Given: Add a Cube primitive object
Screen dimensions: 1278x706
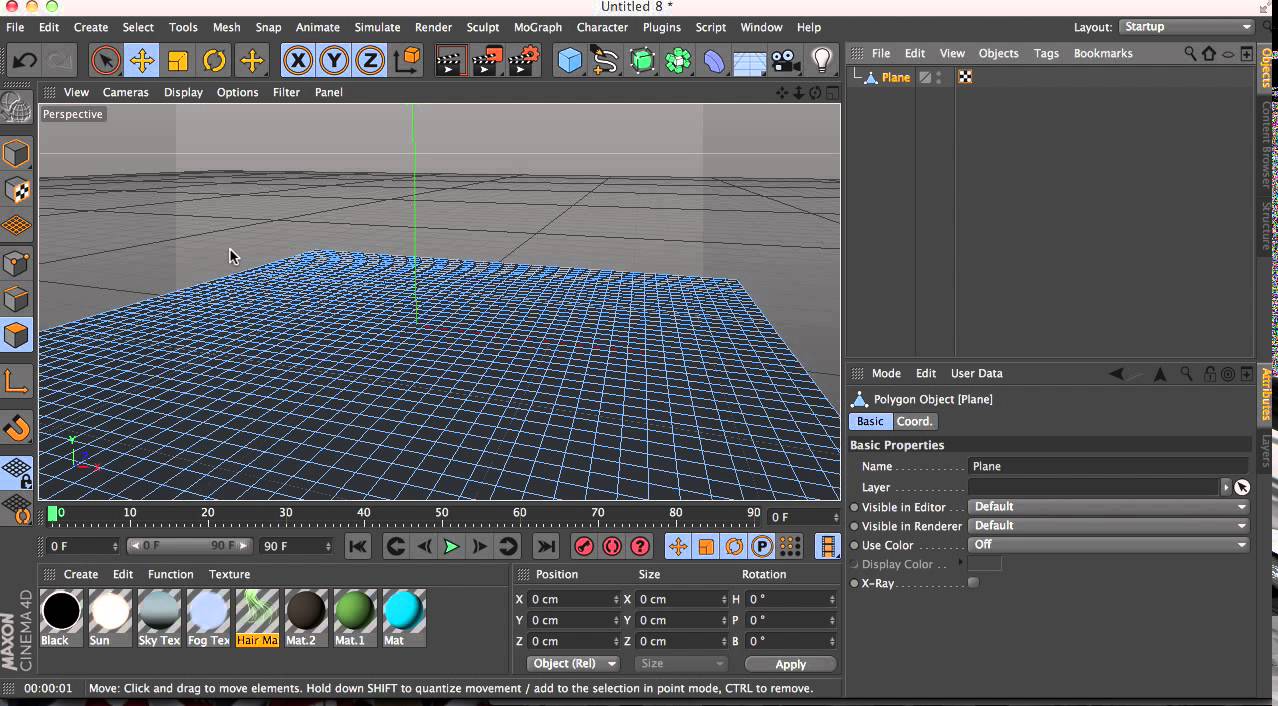Looking at the screenshot, I should pos(570,61).
